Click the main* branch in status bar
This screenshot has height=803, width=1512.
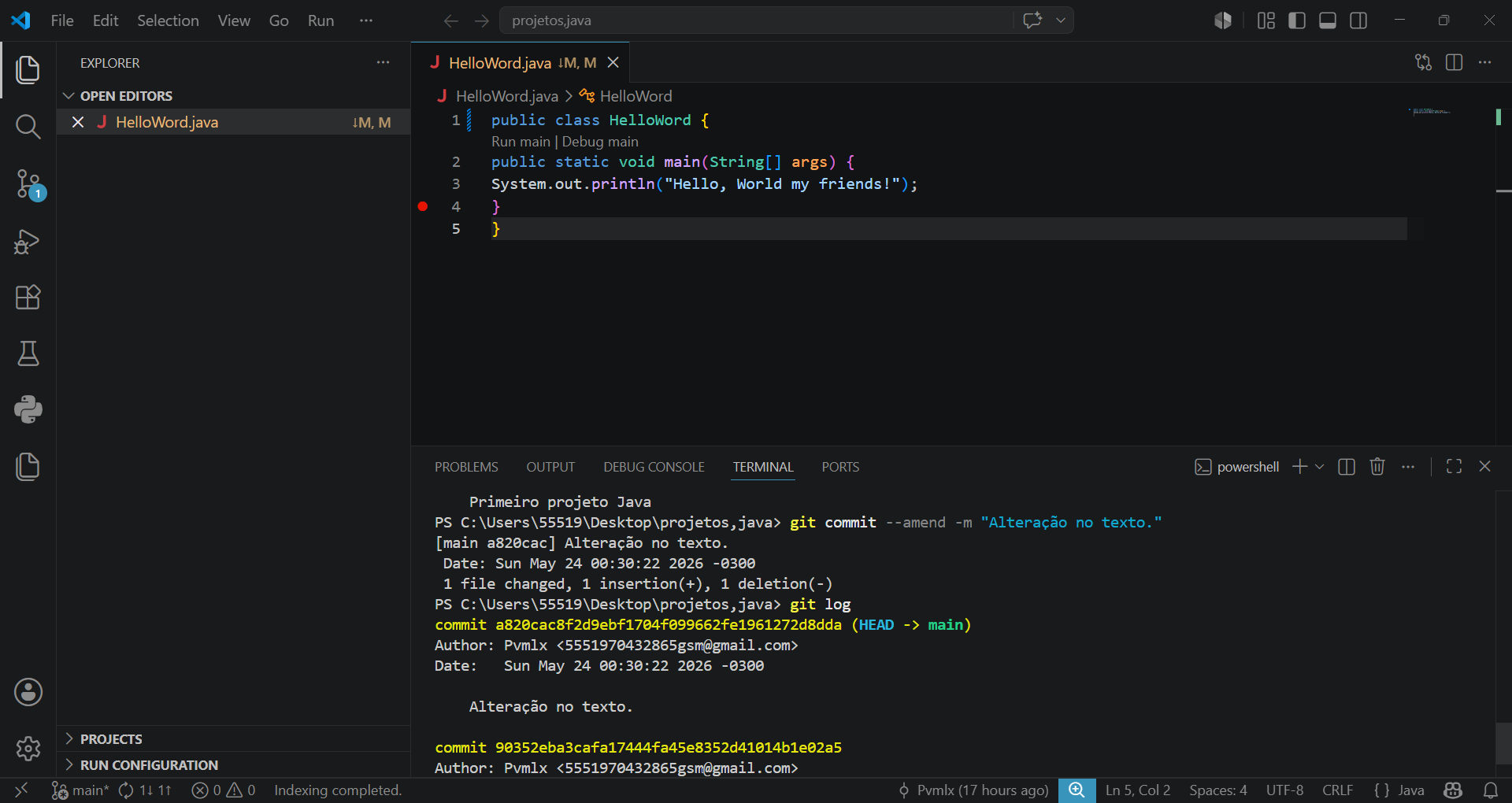80,790
